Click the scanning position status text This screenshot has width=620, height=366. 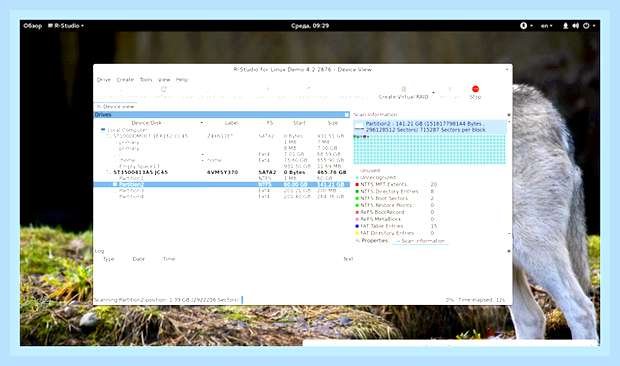pos(166,300)
